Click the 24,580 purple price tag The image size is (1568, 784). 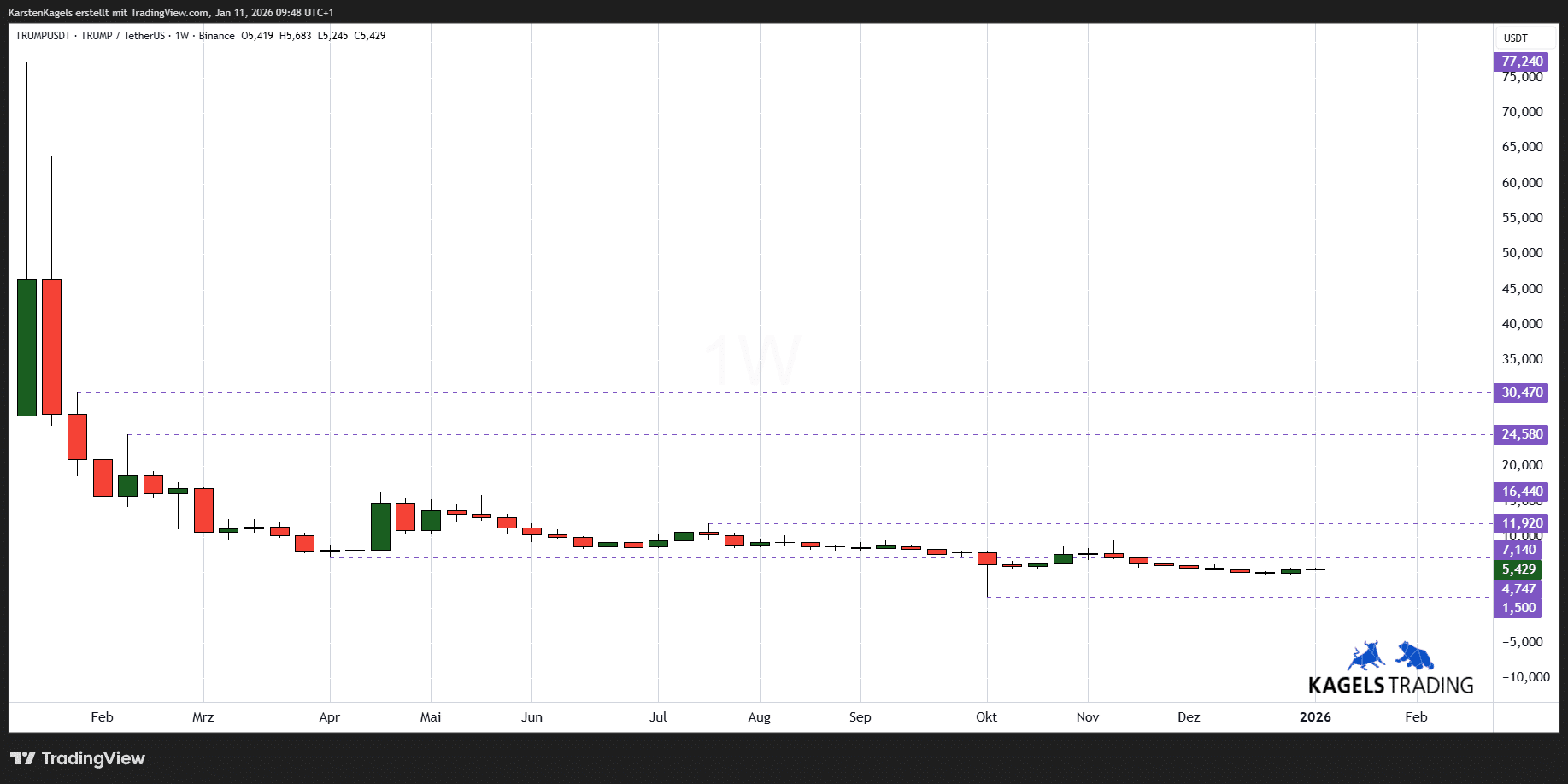pyautogui.click(x=1522, y=434)
